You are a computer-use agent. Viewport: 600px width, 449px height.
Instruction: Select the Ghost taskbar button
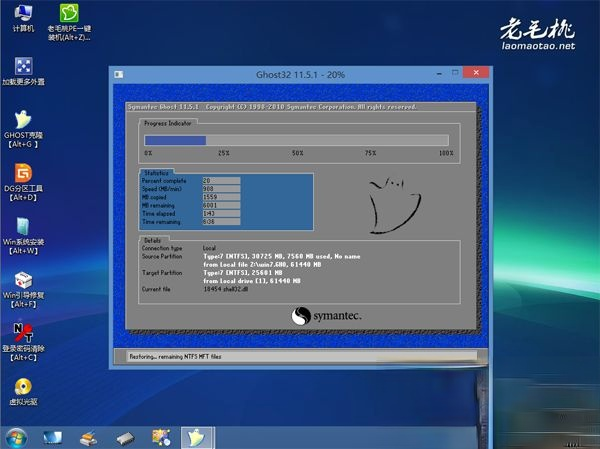[197, 438]
